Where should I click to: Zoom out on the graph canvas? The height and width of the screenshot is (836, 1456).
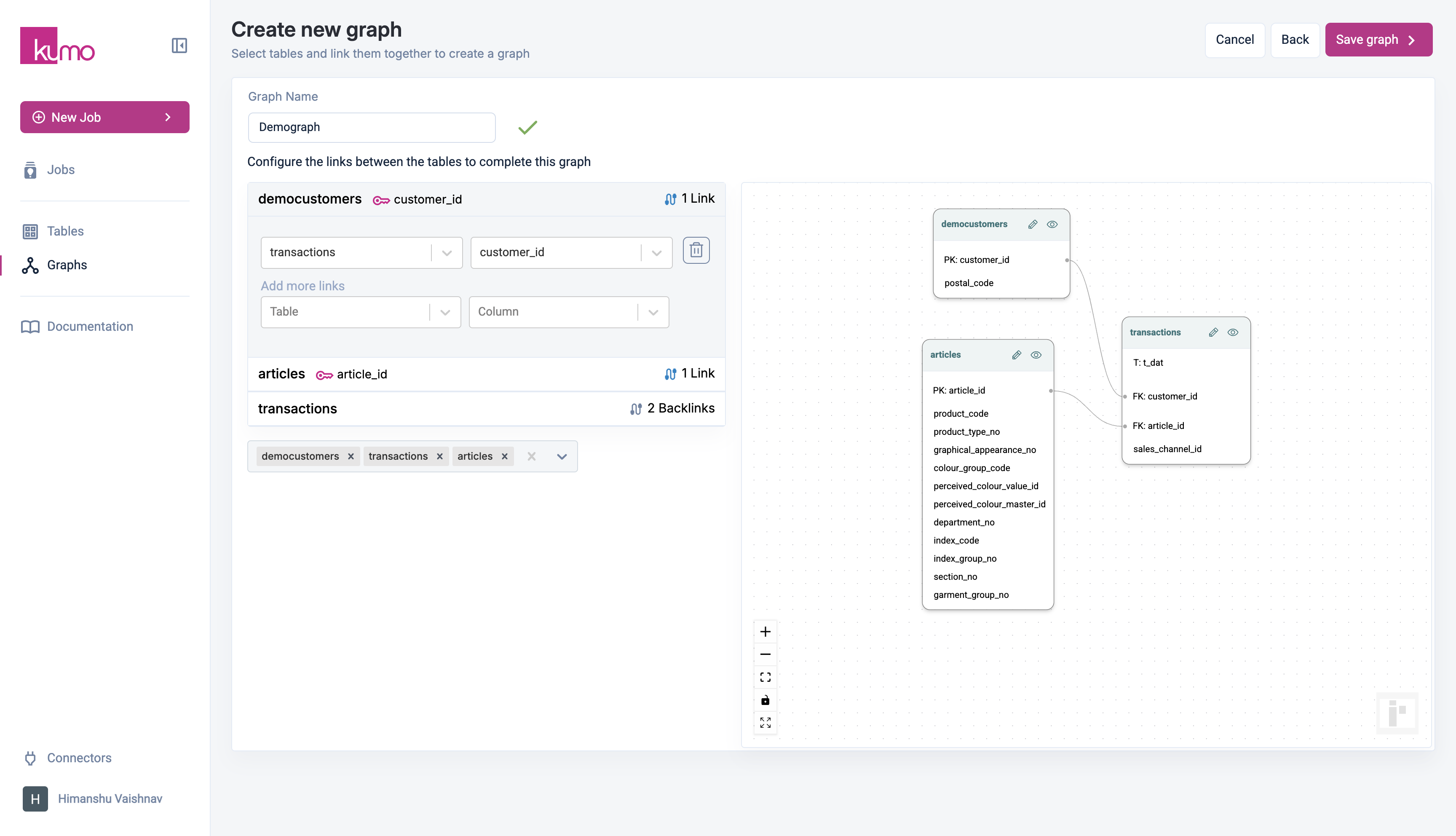(x=765, y=654)
